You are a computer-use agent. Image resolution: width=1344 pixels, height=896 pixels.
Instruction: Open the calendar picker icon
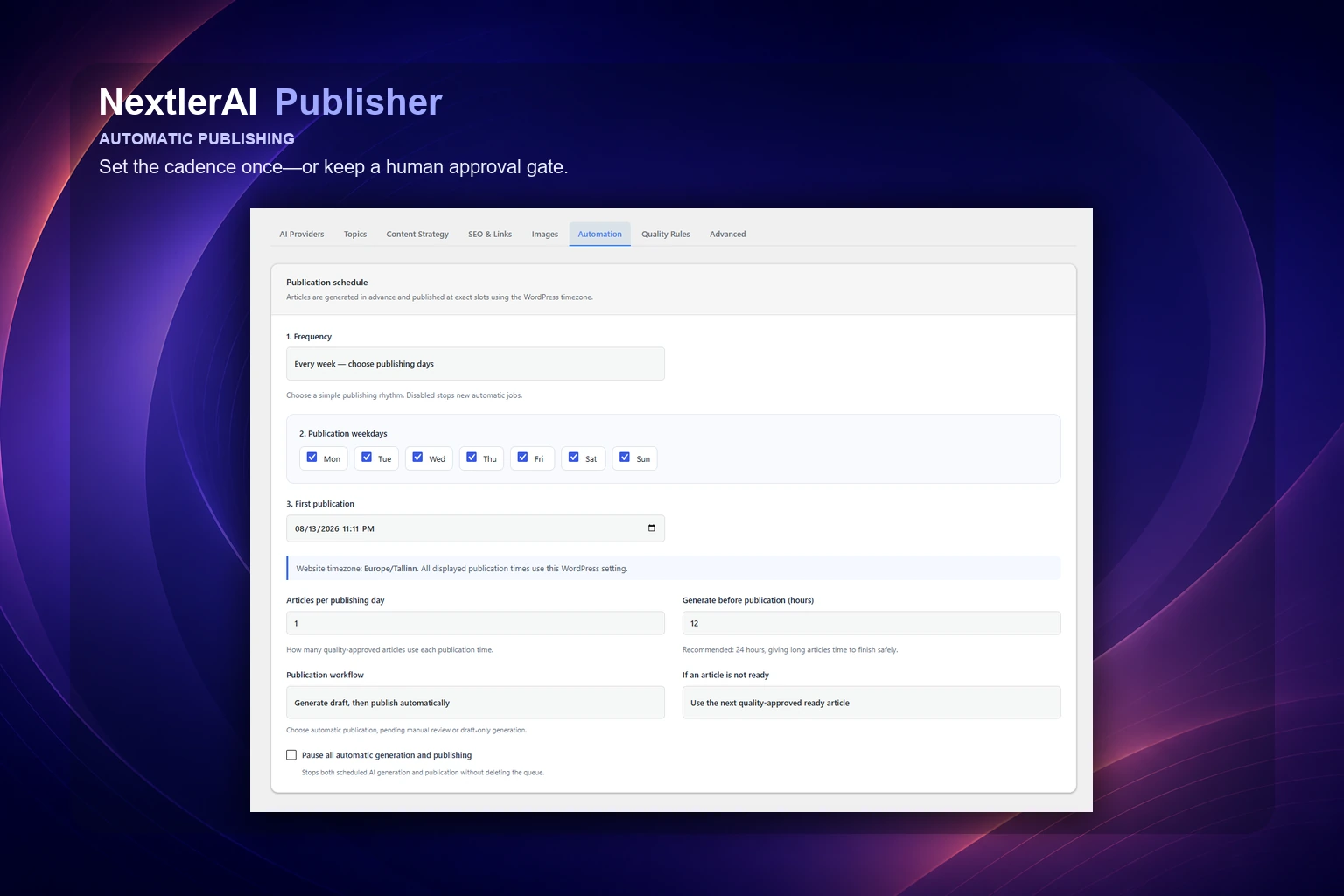[x=651, y=528]
